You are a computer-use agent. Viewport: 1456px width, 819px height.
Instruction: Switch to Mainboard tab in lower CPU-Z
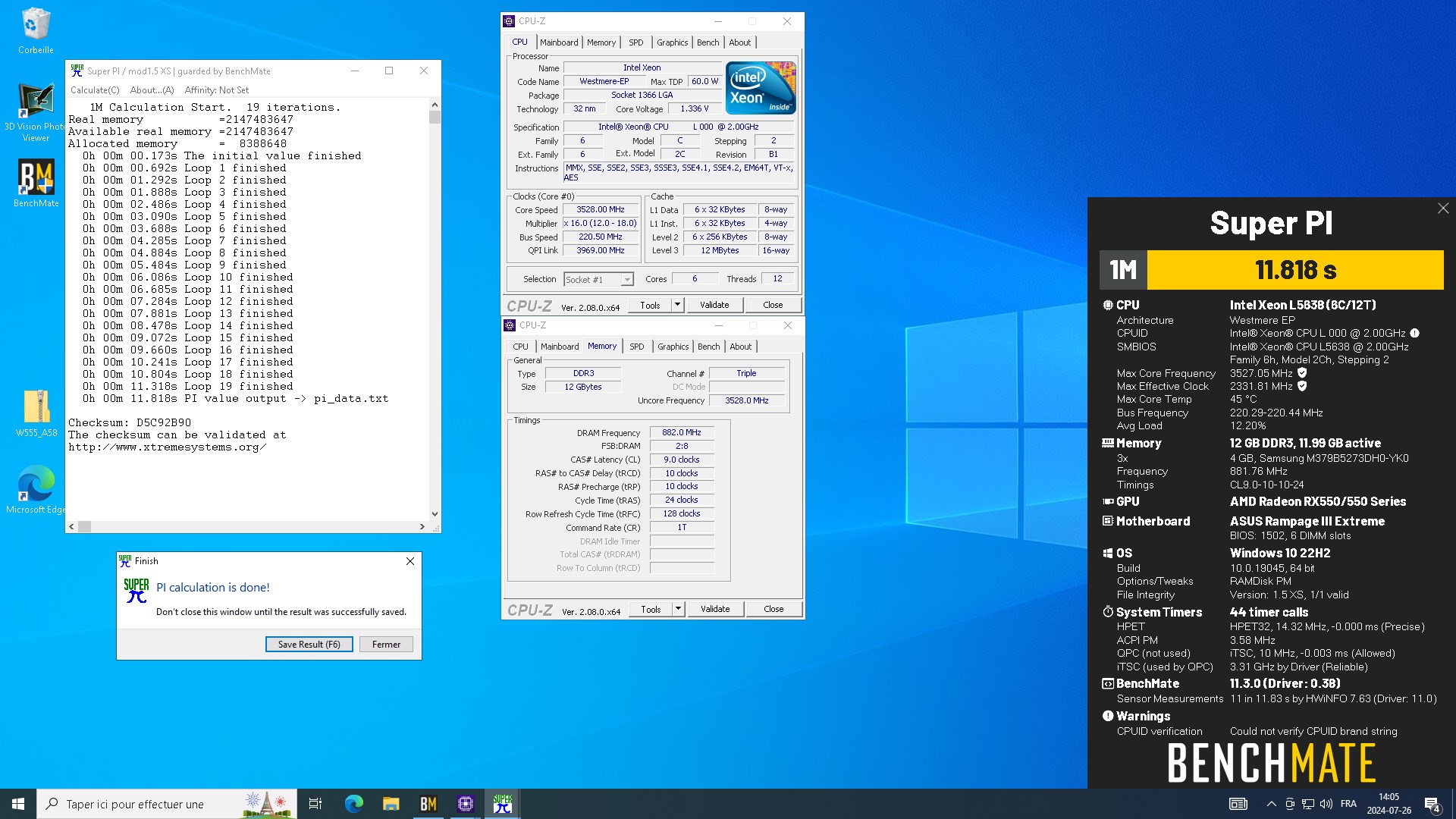(560, 347)
